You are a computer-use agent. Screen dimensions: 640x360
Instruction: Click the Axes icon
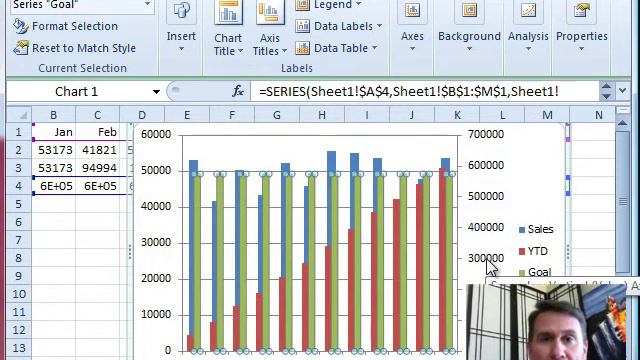pos(412,11)
